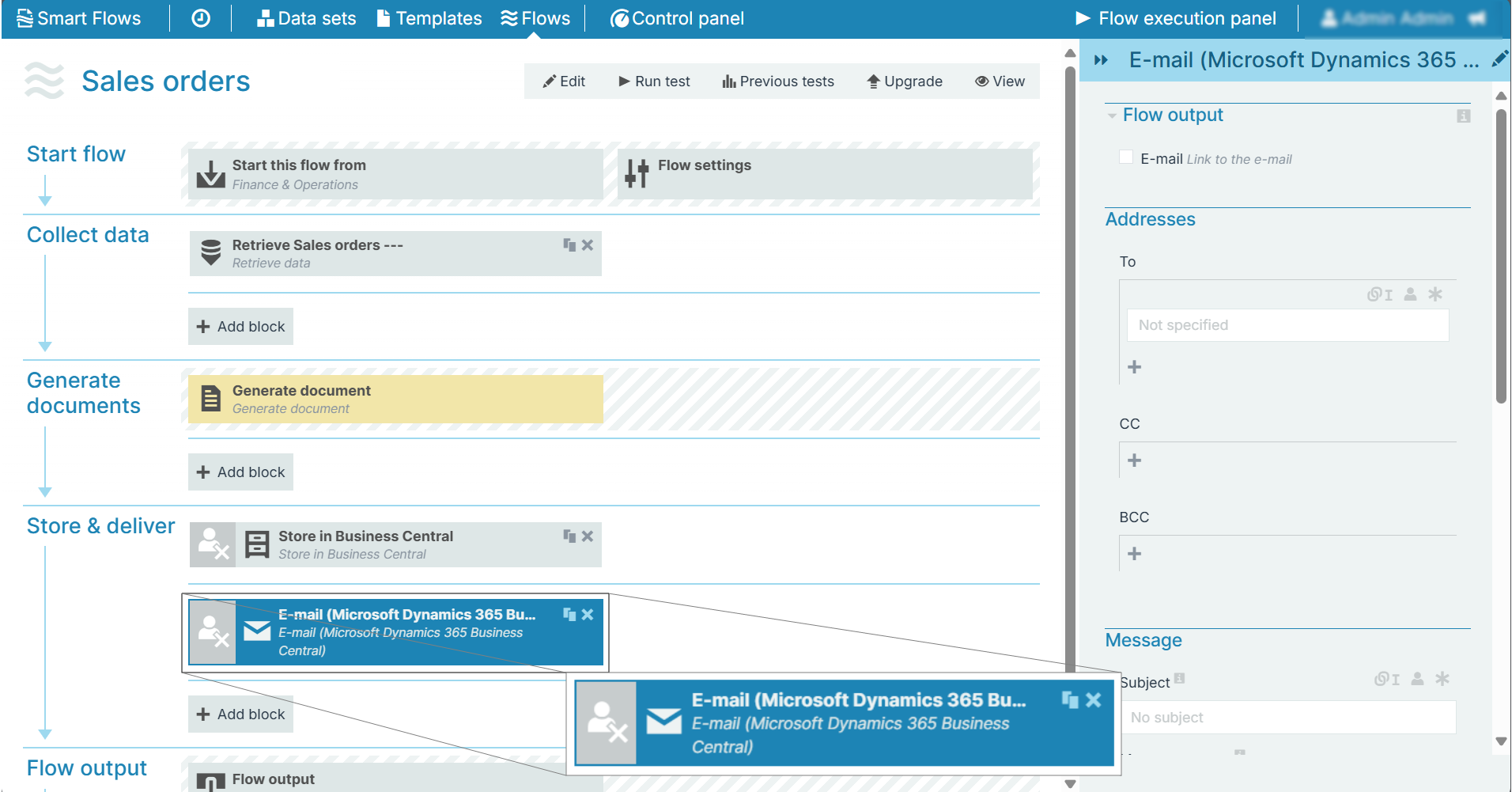Delete the Store in Business Central block
The width and height of the screenshot is (1512, 792).
tap(588, 536)
